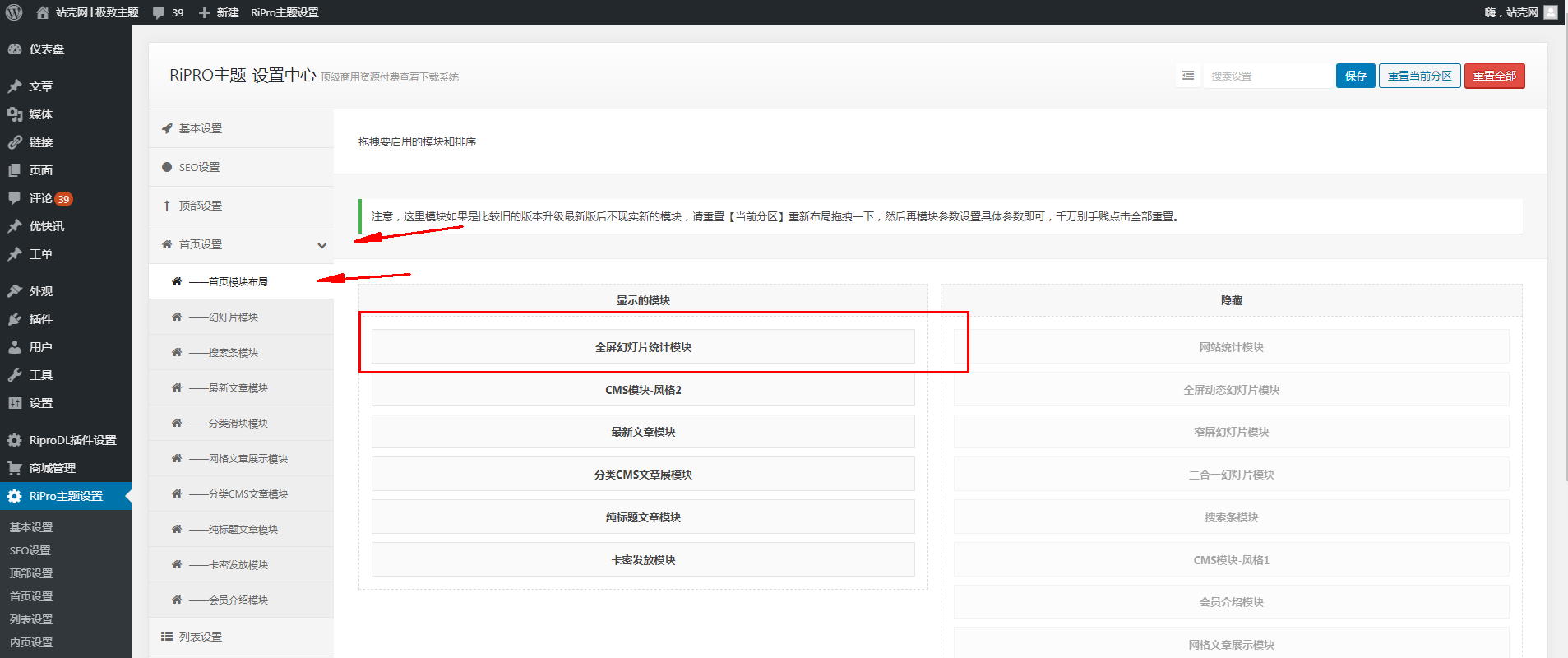Select hidden 网站统计模块 block
Screen dimensions: 1568x658
click(1232, 347)
